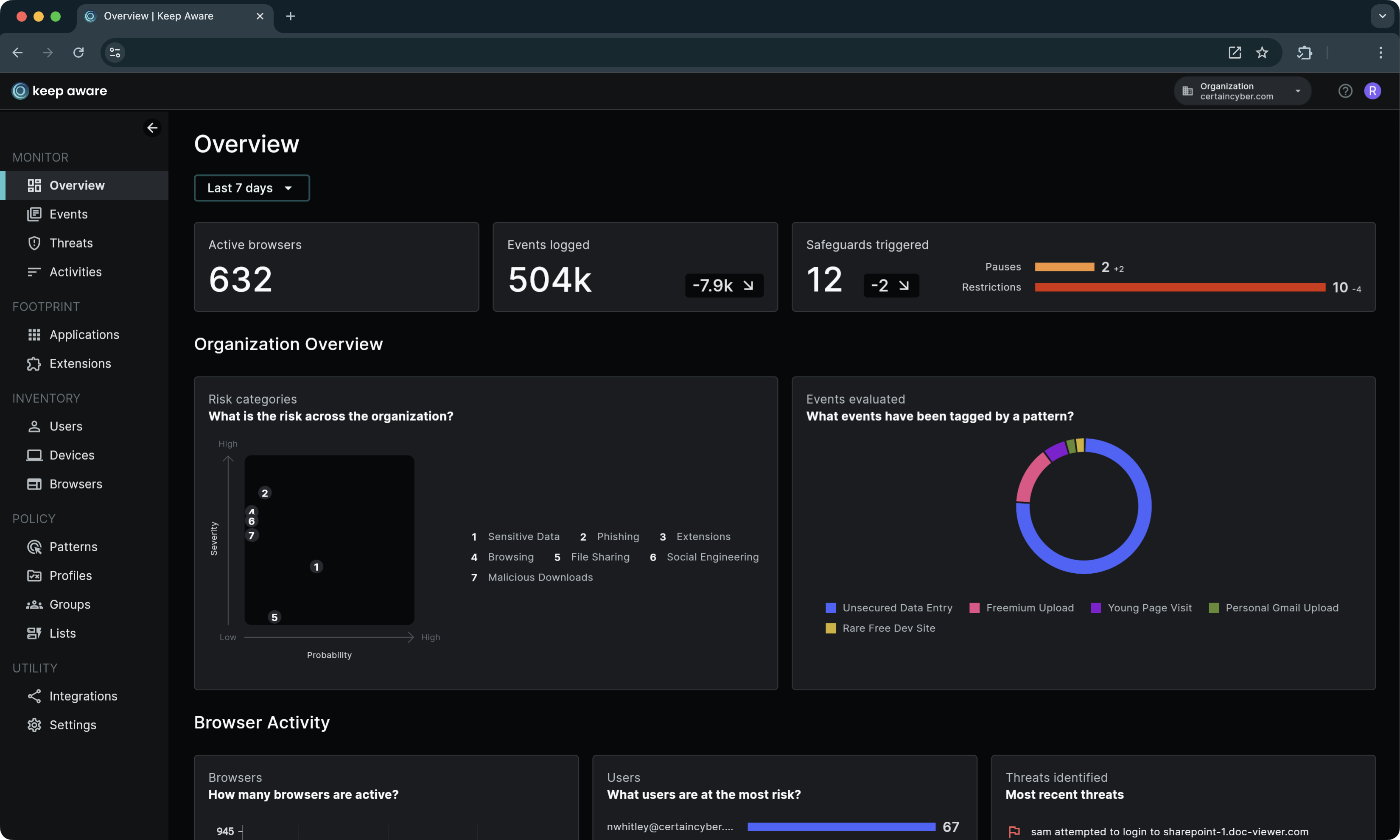Open the Patterns policy icon
The width and height of the screenshot is (1400, 840).
pyautogui.click(x=34, y=547)
